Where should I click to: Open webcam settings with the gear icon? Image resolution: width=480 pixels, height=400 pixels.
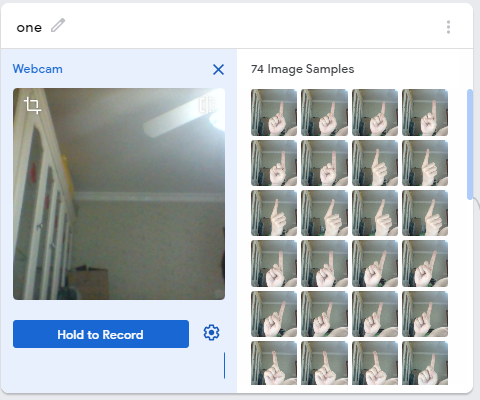click(211, 333)
